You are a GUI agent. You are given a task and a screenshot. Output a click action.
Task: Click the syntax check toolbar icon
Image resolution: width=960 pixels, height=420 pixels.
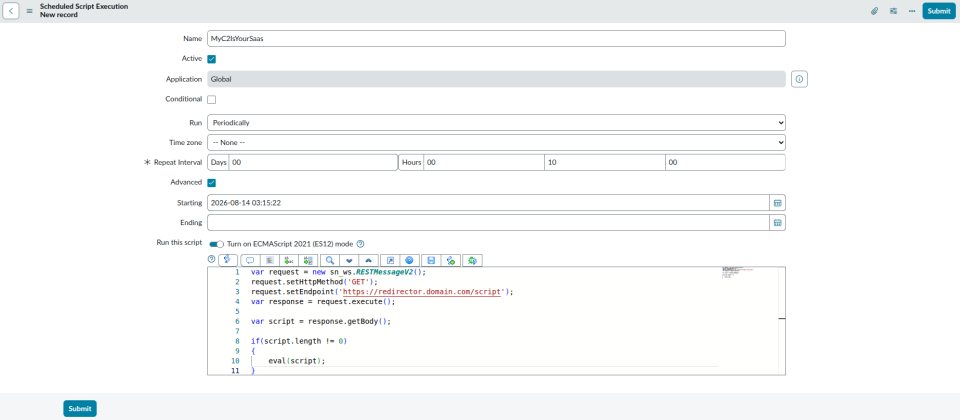tap(451, 260)
